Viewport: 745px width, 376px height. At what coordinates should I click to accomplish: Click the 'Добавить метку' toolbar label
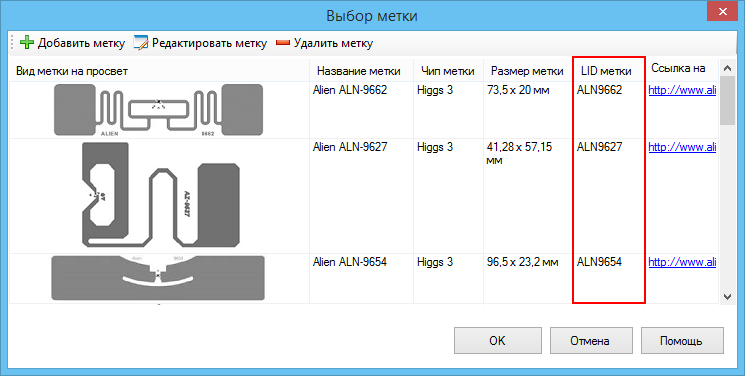pyautogui.click(x=81, y=43)
